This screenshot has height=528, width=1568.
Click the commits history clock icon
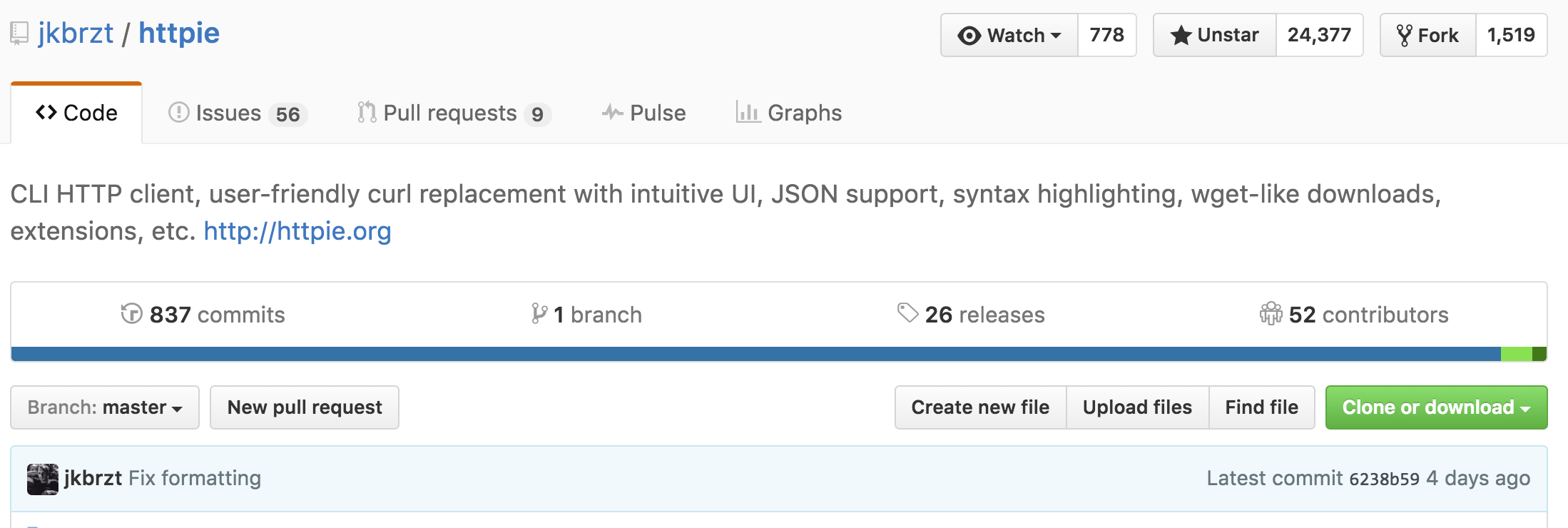coord(131,313)
